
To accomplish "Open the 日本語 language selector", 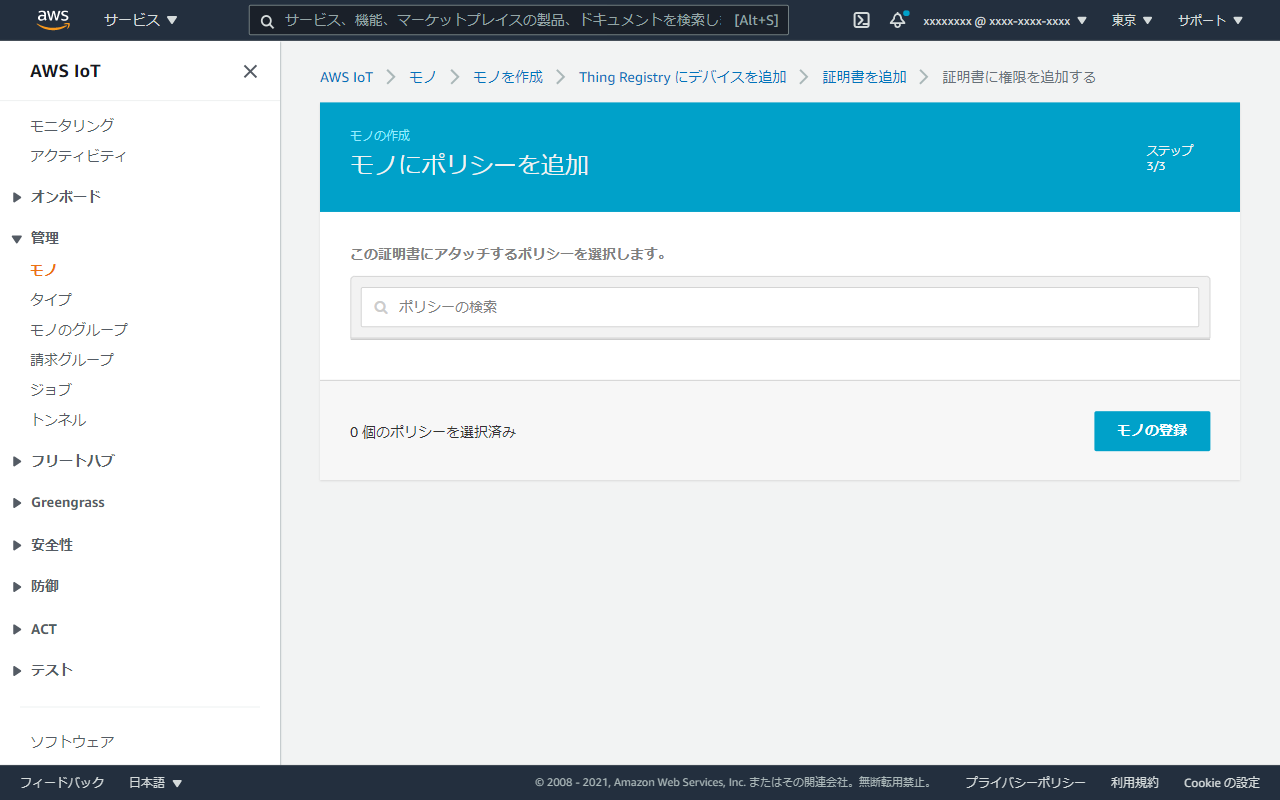I will tap(155, 783).
